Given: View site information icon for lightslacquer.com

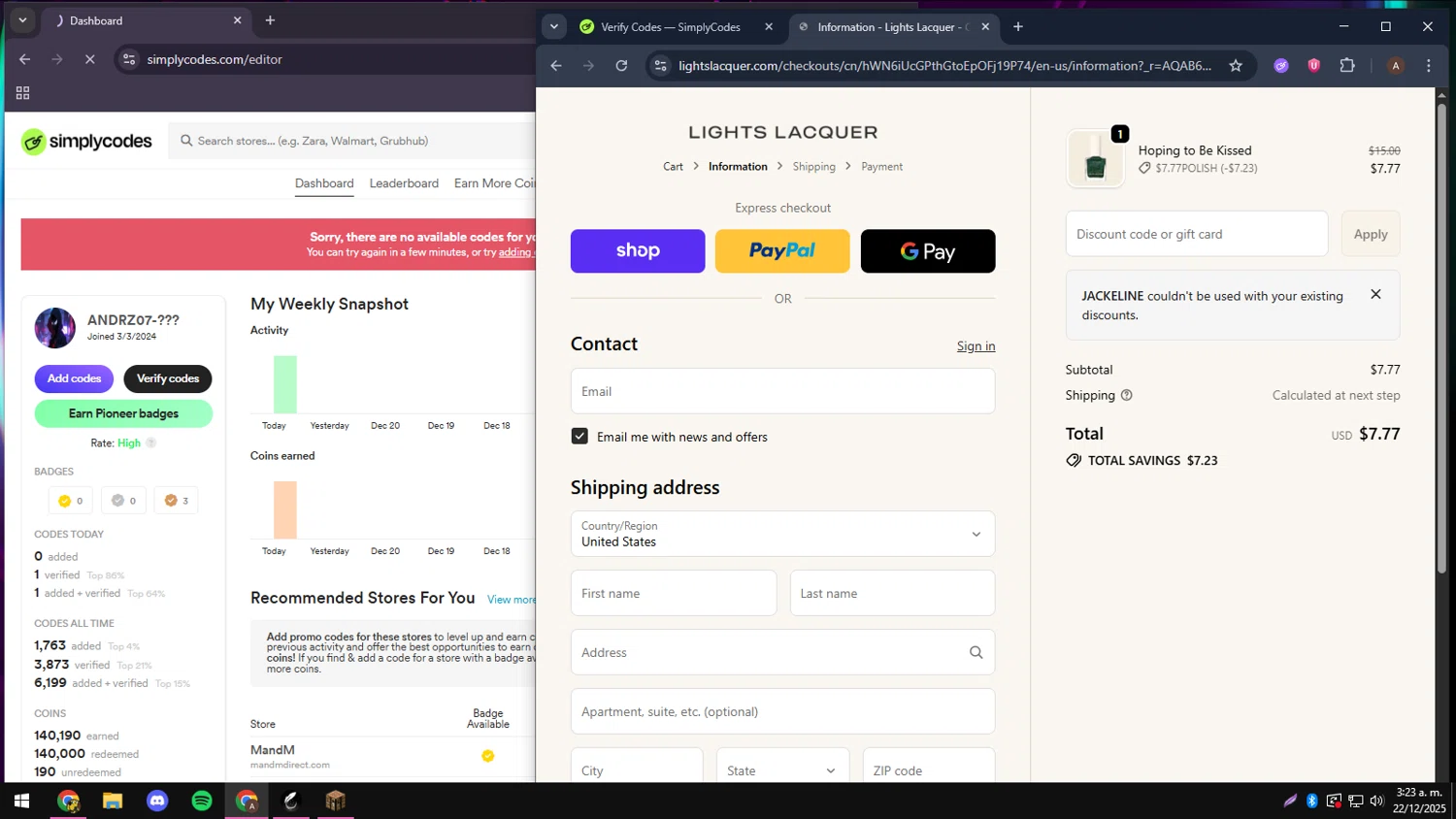Looking at the screenshot, I should (x=660, y=66).
